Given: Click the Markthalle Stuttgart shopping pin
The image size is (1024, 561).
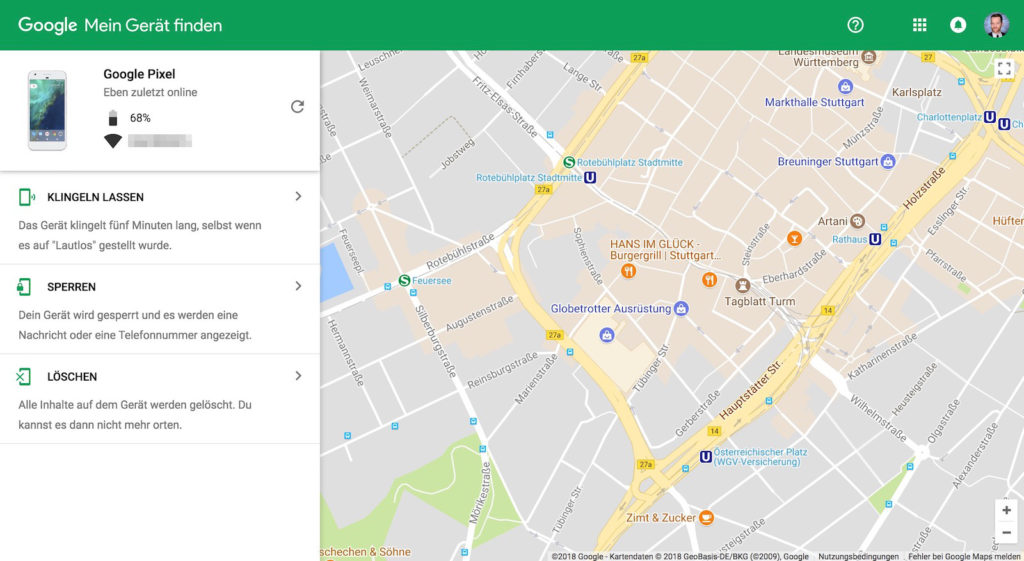Looking at the screenshot, I should pos(845,86).
